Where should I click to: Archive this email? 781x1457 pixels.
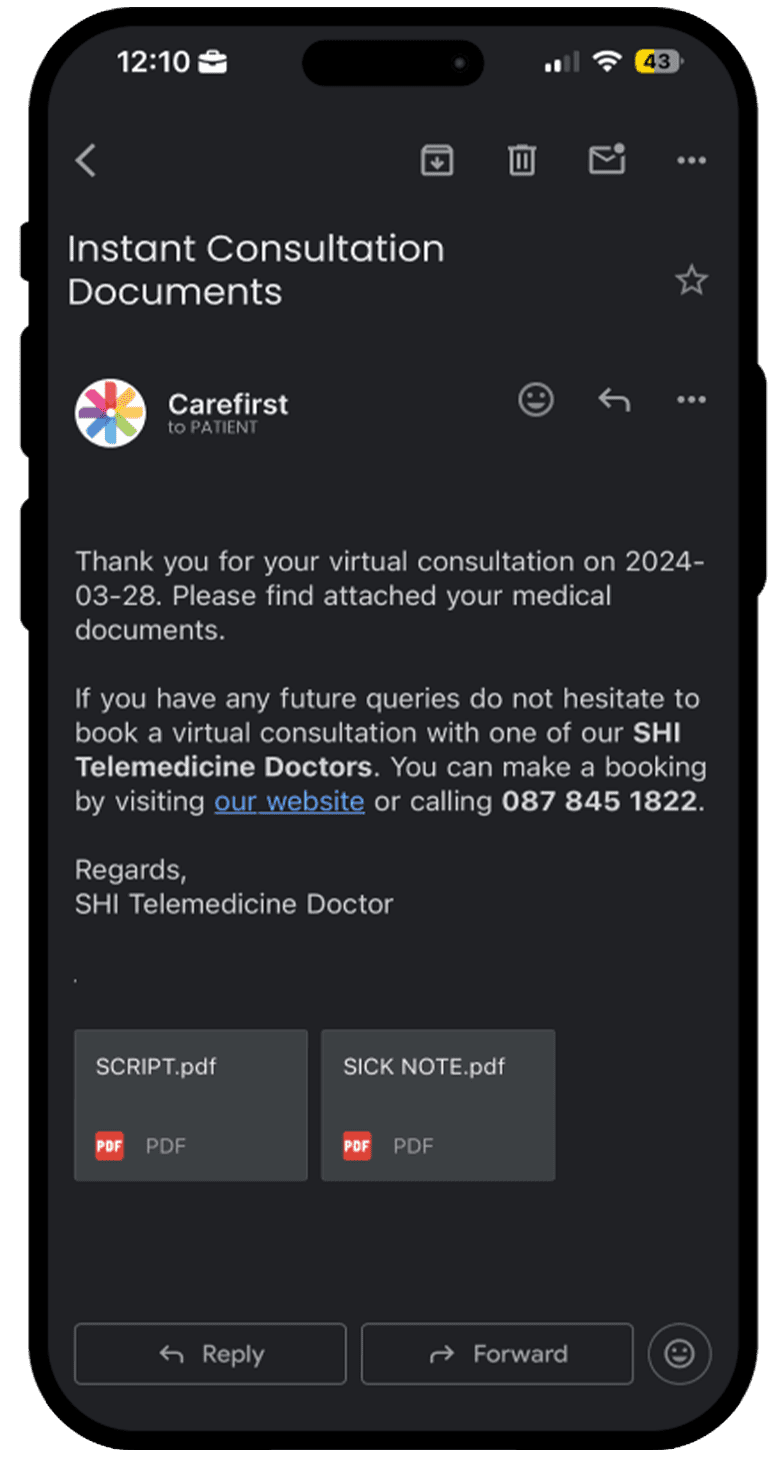tap(437, 160)
